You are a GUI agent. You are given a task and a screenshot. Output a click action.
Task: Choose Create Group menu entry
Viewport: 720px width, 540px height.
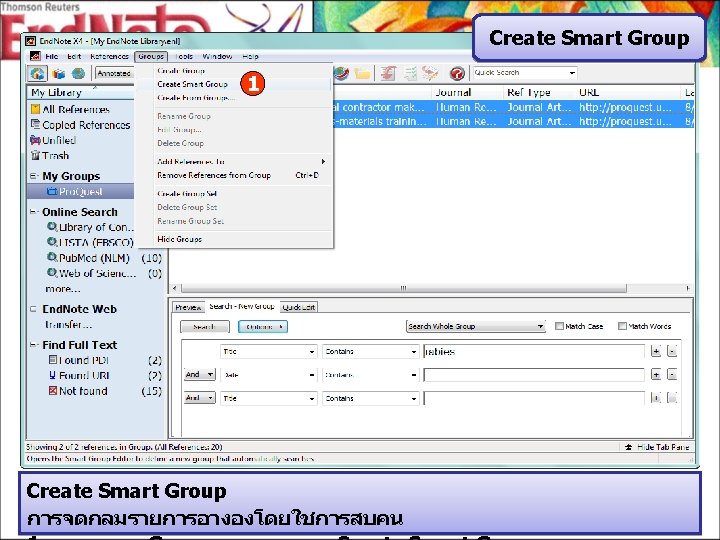tap(234, 71)
